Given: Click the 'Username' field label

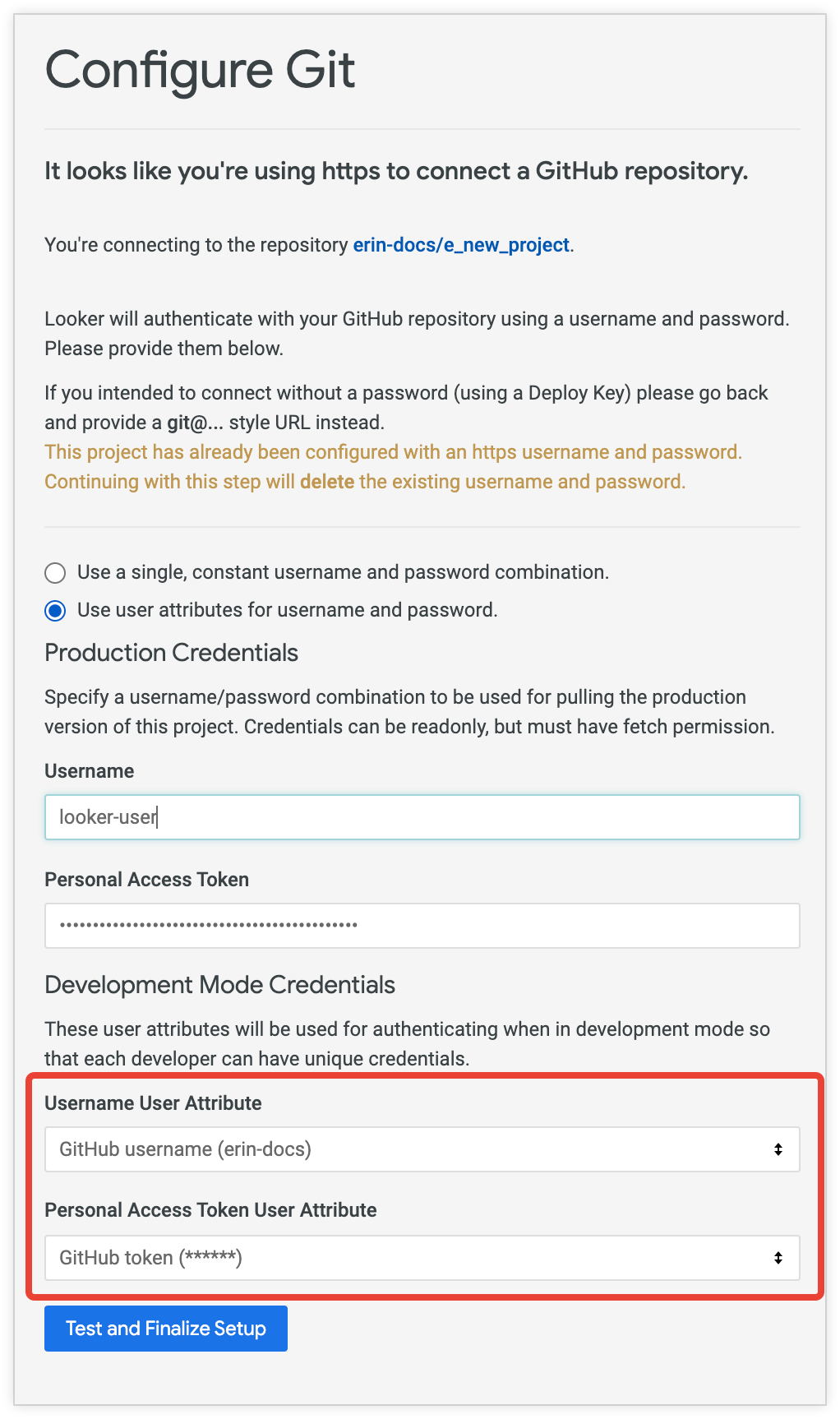Looking at the screenshot, I should [x=89, y=771].
